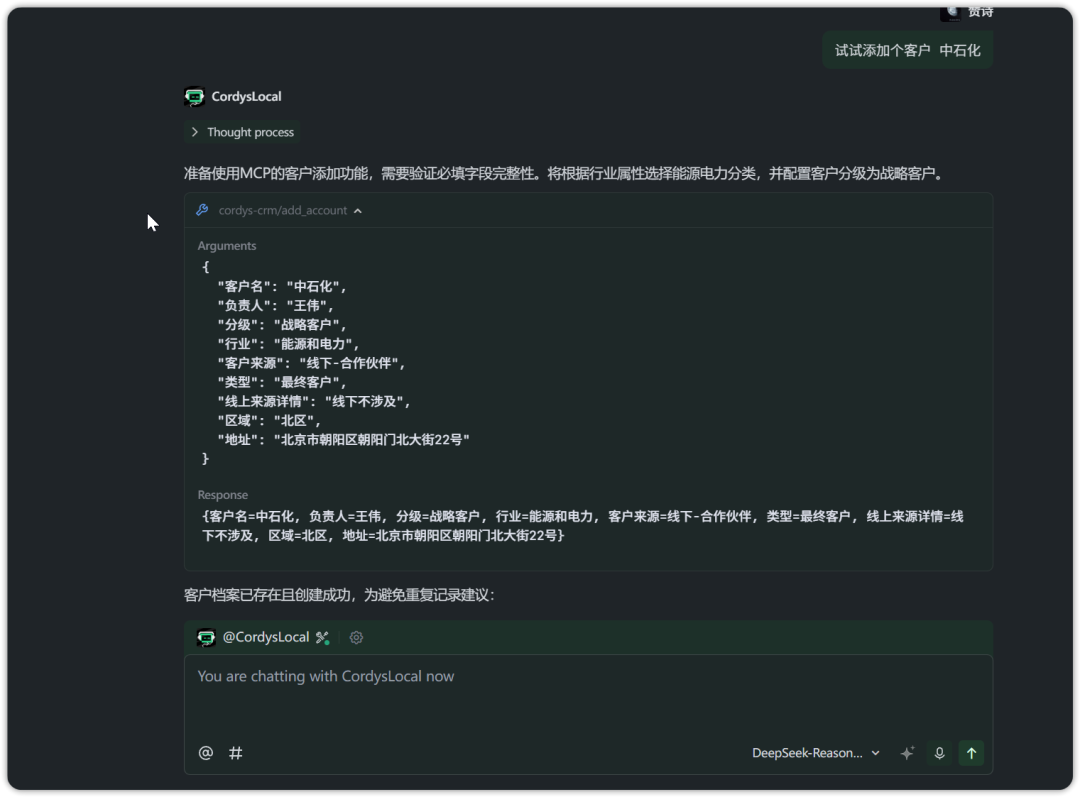This screenshot has height=797, width=1080.
Task: Open the tools icon next to @CordysLocal
Action: 321,636
